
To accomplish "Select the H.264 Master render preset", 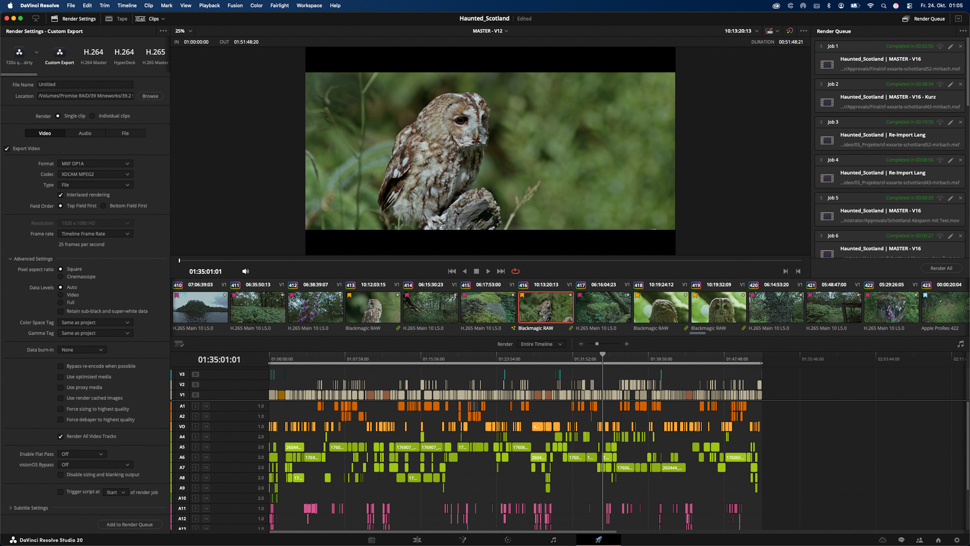I will coord(93,54).
